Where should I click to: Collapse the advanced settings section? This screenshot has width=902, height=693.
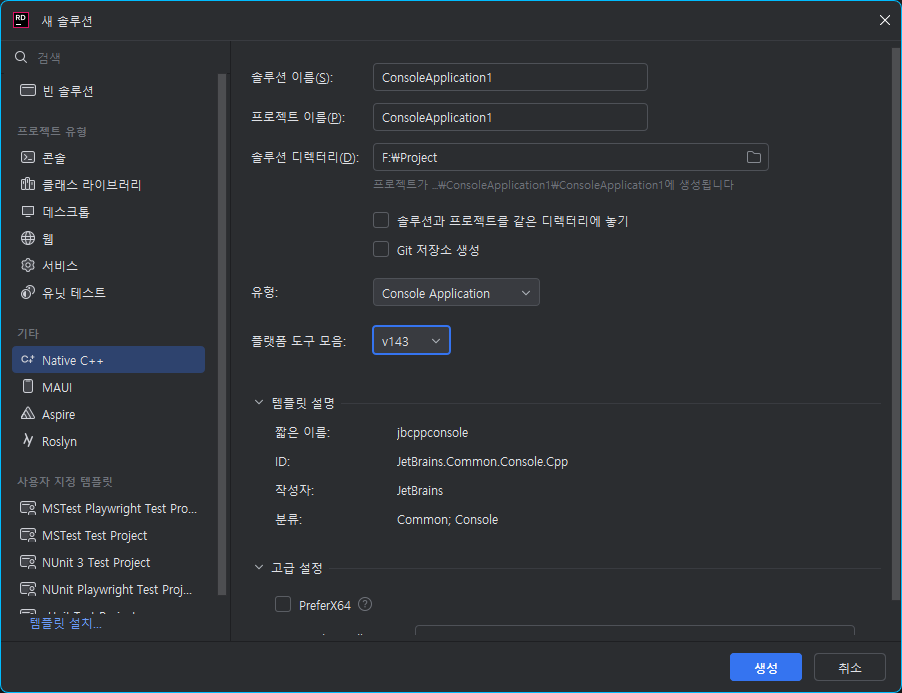pos(259,568)
